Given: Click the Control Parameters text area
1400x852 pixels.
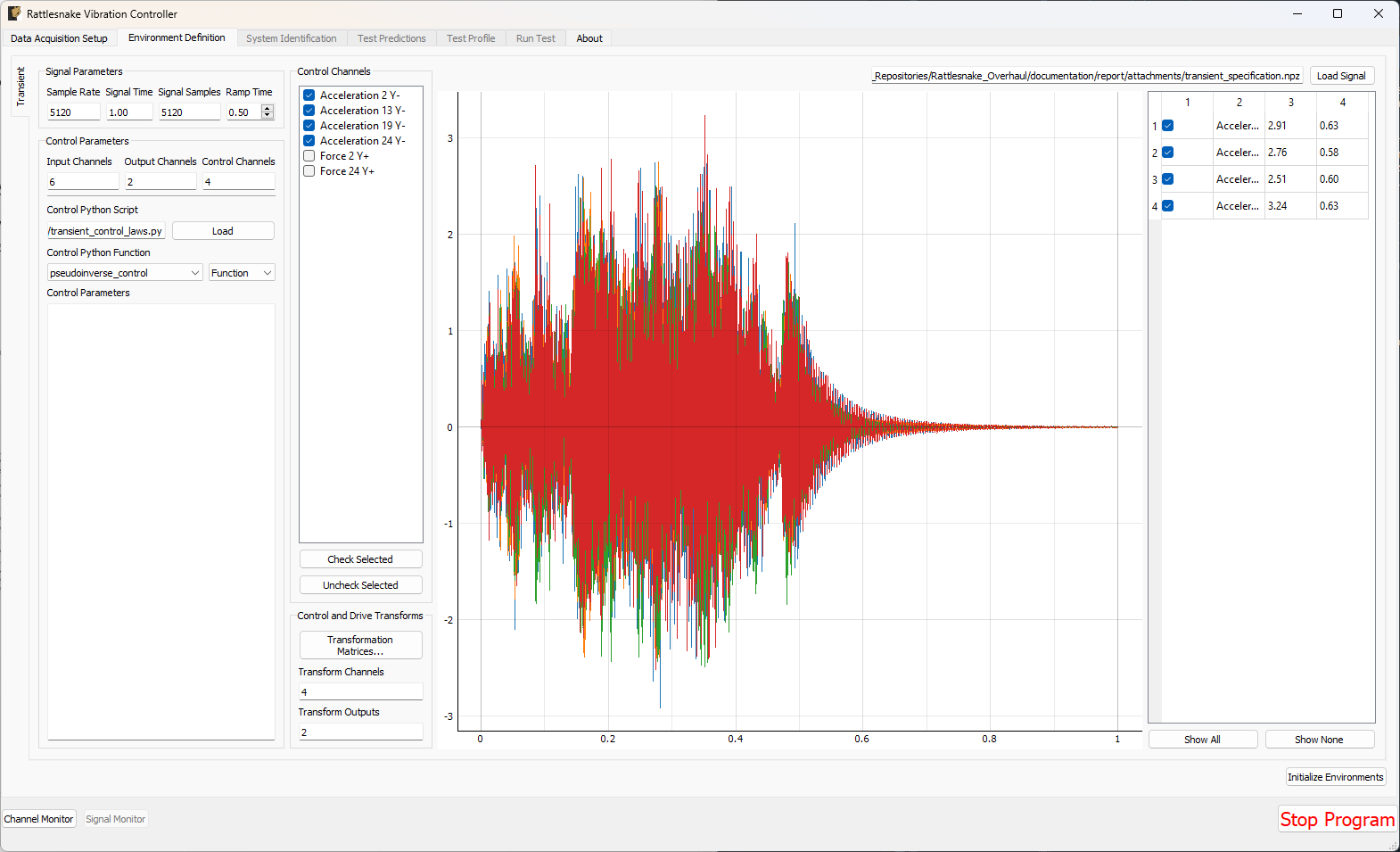Looking at the screenshot, I should coord(161,522).
